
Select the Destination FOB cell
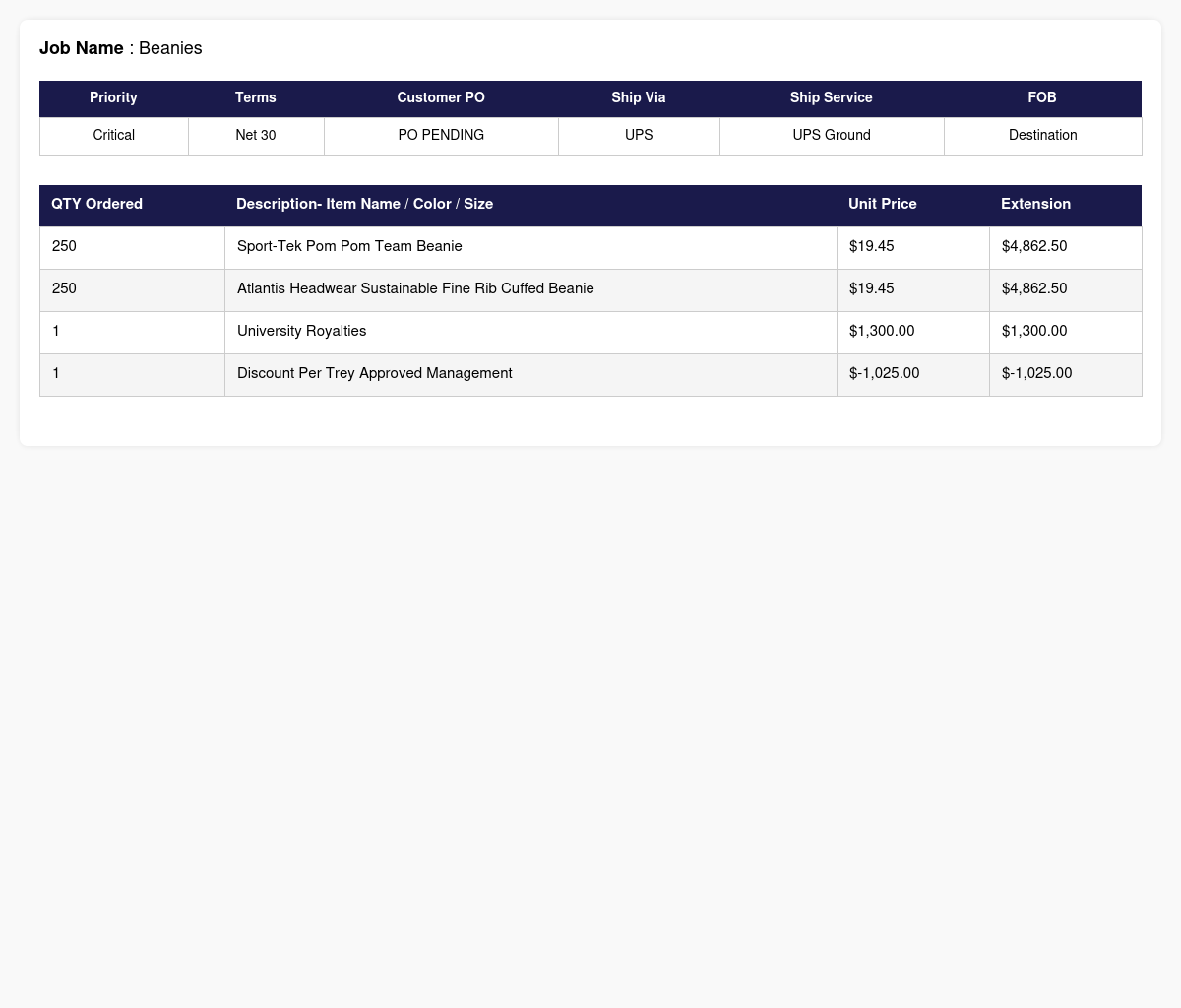click(x=1042, y=136)
